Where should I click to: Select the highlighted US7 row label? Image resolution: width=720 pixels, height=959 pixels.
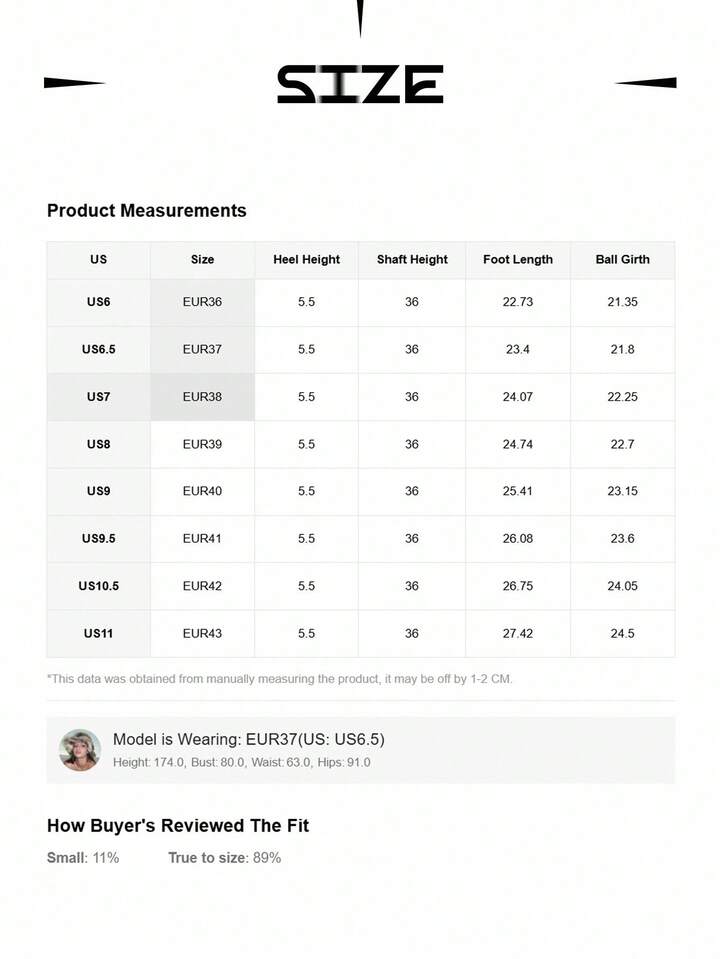click(x=98, y=397)
